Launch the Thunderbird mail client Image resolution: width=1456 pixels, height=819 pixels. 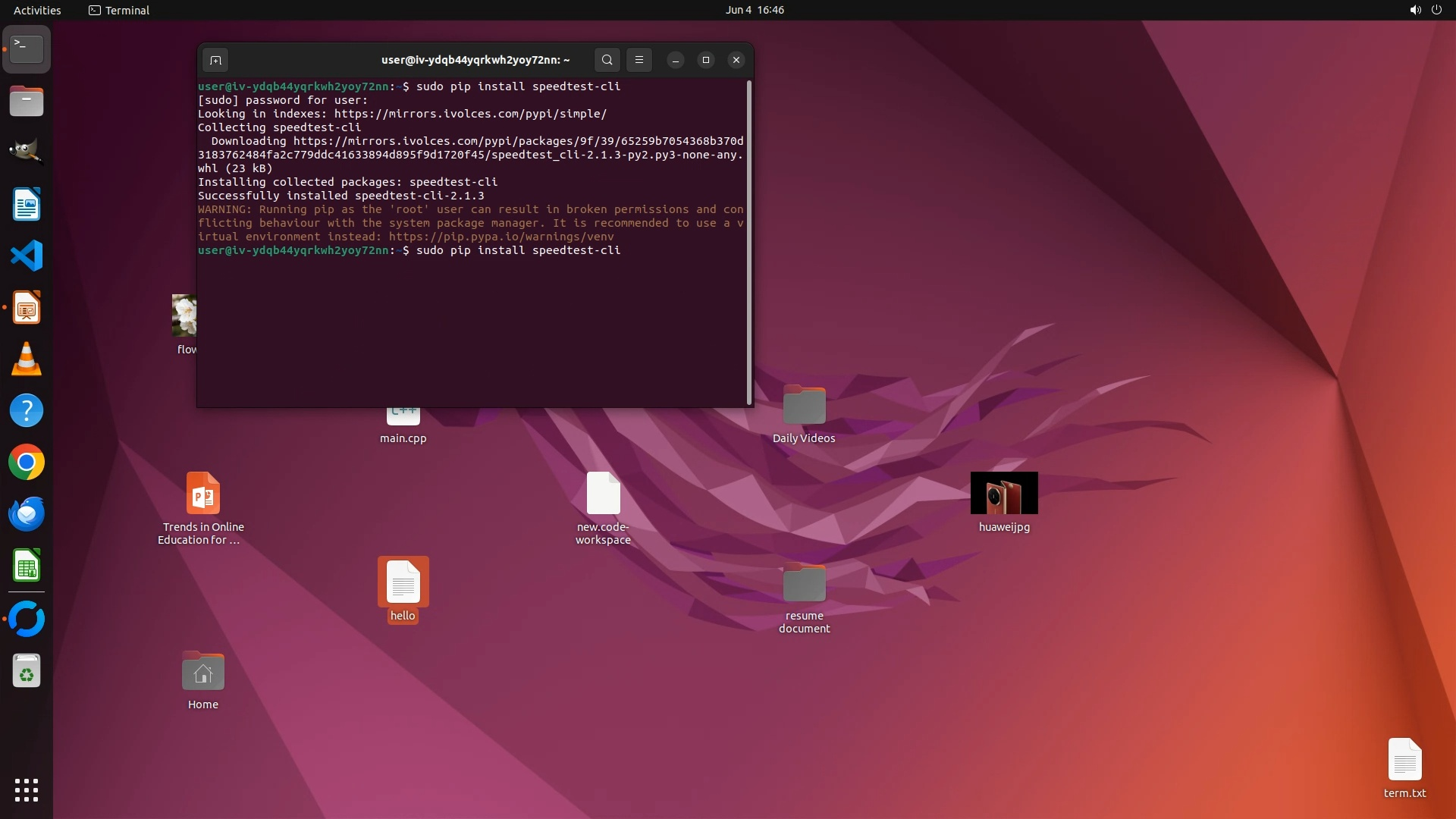coord(27,514)
